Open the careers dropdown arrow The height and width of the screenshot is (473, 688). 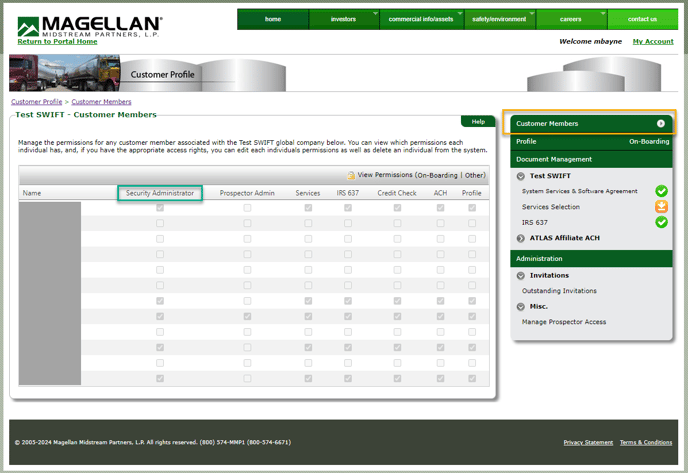click(x=603, y=13)
